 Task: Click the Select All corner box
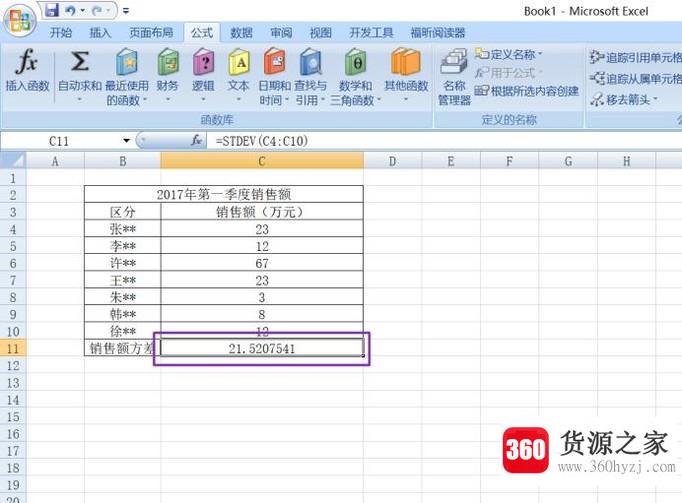pyautogui.click(x=13, y=161)
